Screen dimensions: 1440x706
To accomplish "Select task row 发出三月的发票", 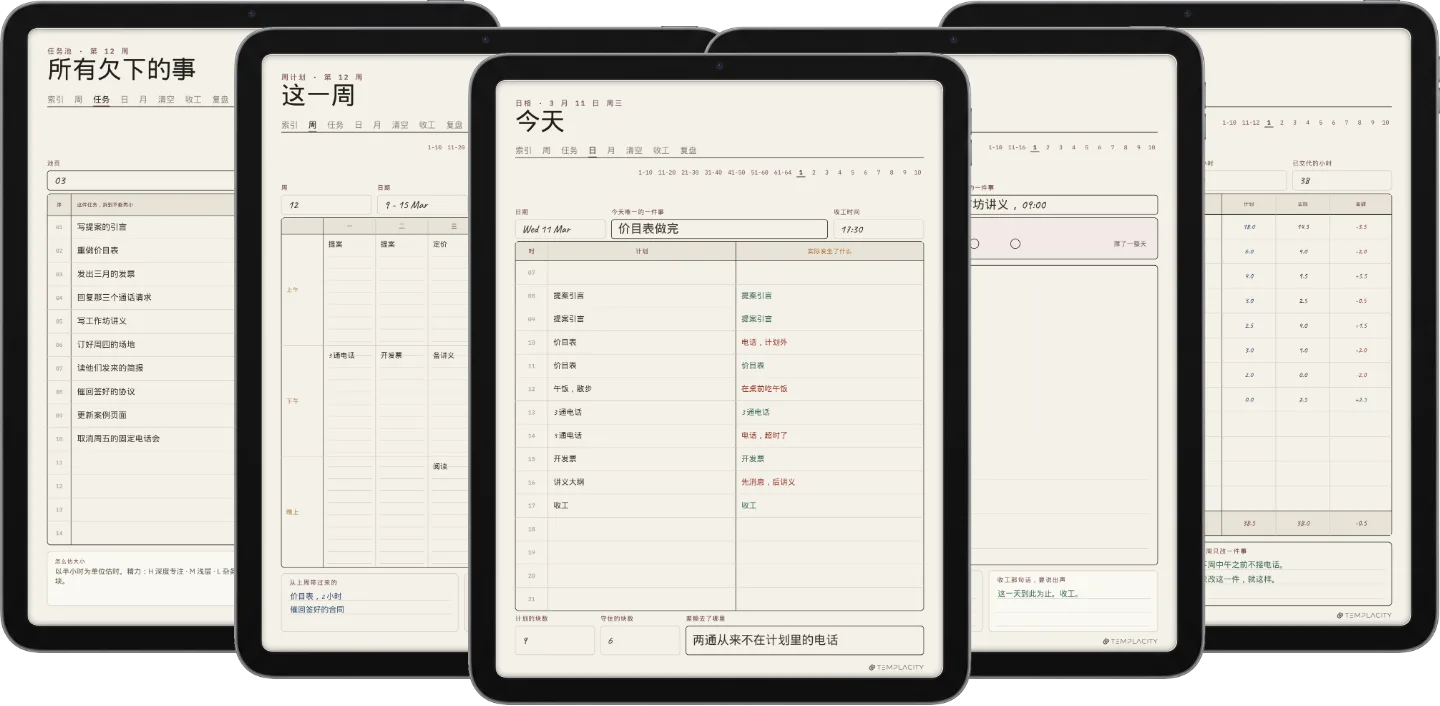I will (x=141, y=274).
